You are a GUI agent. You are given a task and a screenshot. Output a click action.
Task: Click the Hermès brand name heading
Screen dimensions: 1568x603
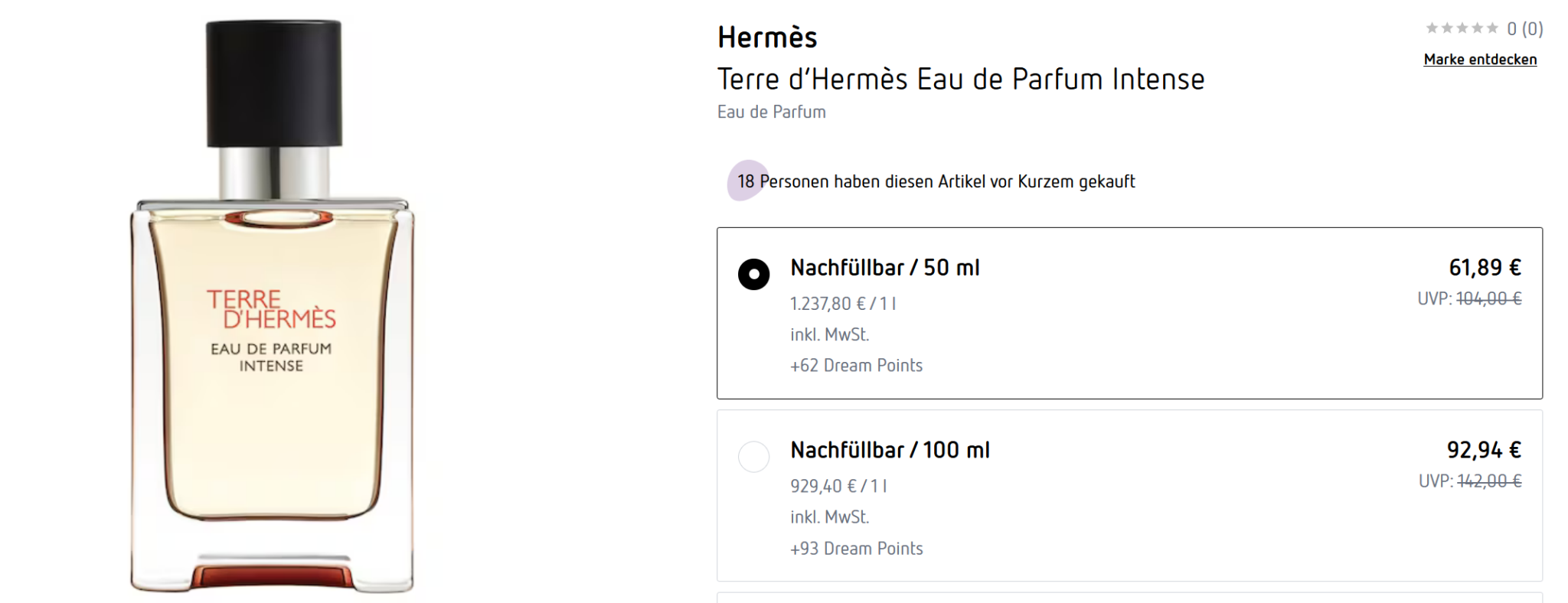767,37
